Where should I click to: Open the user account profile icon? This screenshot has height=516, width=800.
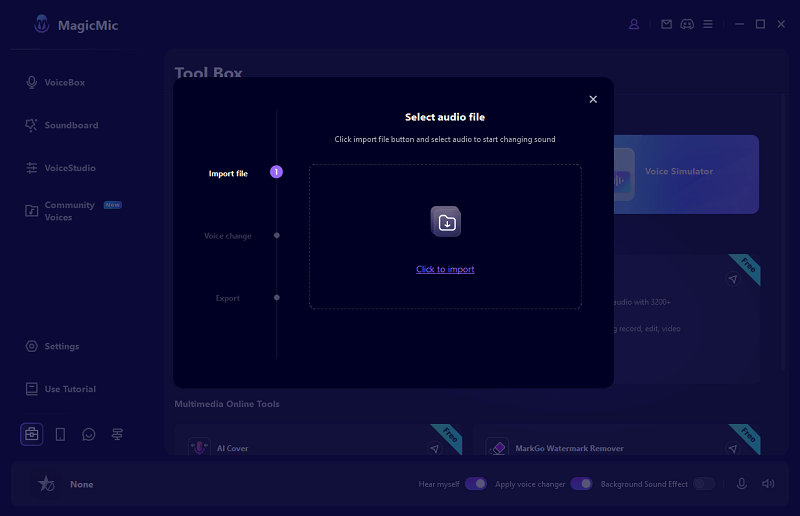634,24
